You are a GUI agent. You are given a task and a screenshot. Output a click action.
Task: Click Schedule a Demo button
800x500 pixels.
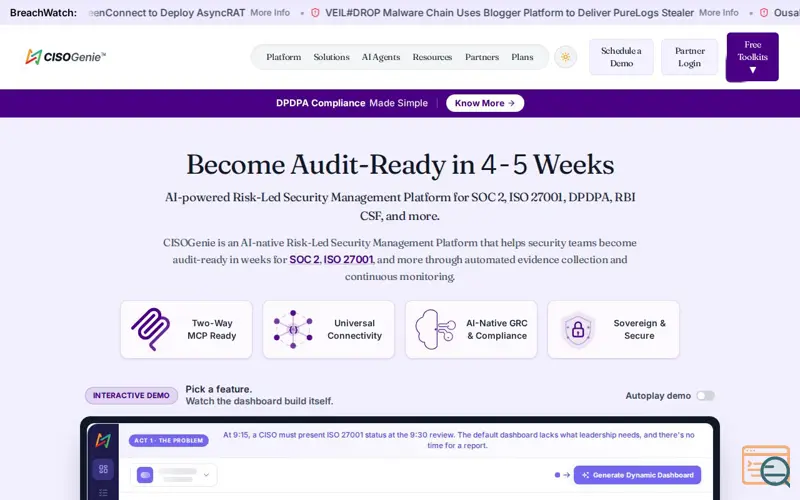click(x=621, y=57)
